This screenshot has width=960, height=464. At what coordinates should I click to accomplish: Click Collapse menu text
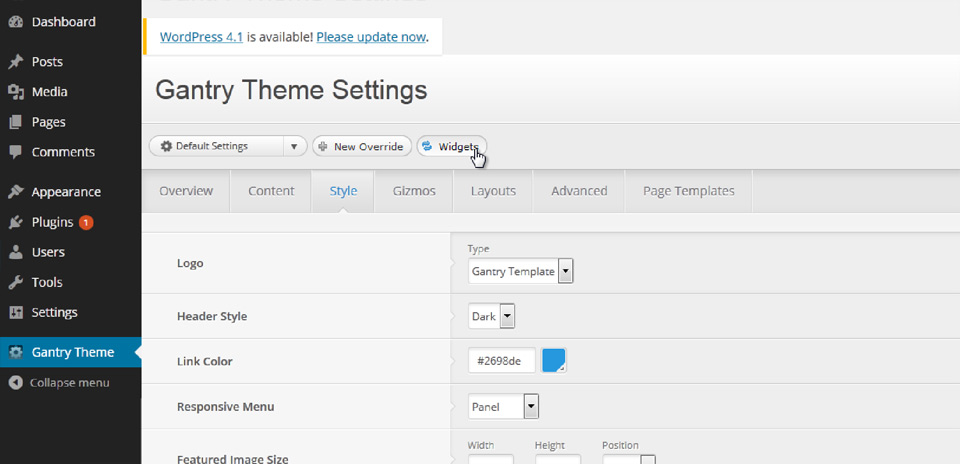point(70,383)
